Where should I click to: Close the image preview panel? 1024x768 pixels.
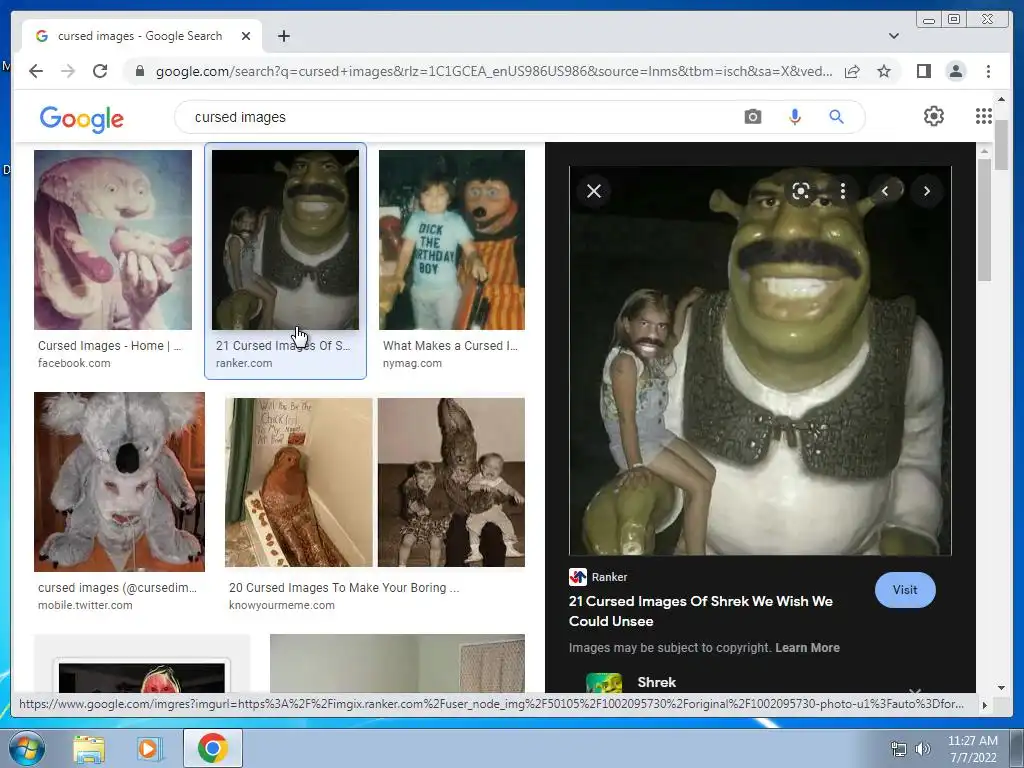[594, 191]
